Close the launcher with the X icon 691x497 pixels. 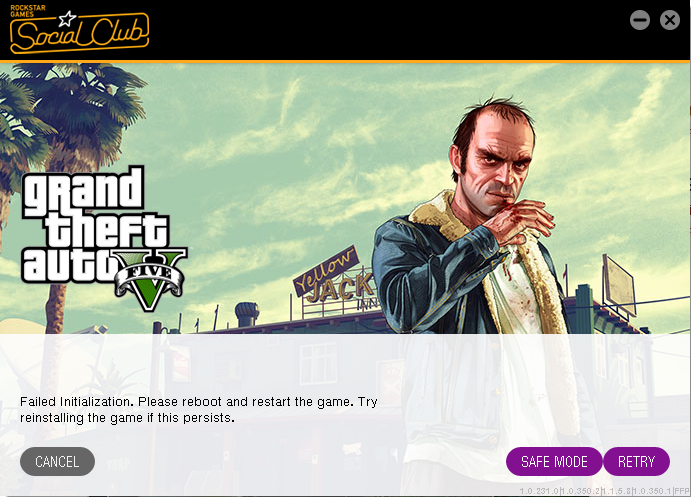pyautogui.click(x=669, y=20)
